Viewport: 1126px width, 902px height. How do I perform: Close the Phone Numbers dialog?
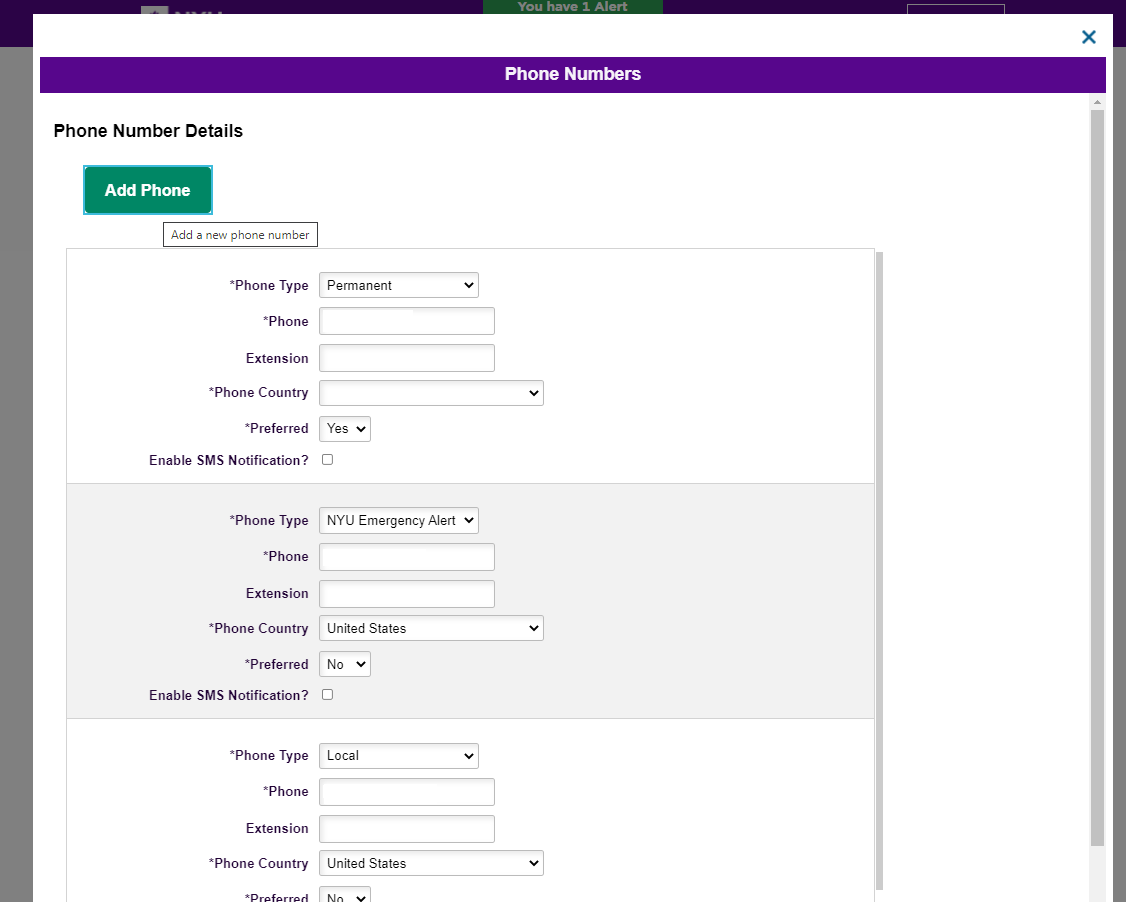1089,37
